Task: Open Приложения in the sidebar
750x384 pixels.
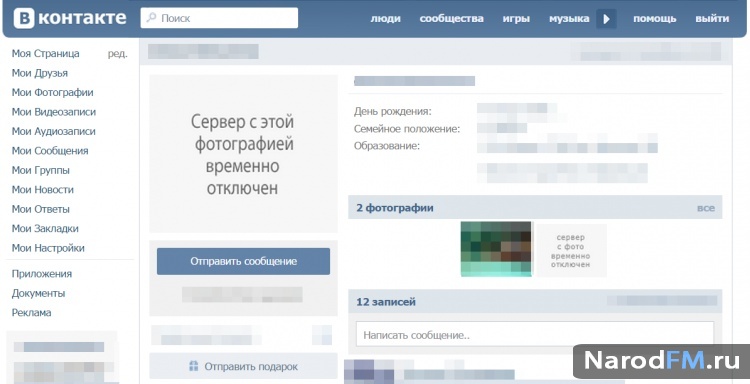Action: coord(42,274)
